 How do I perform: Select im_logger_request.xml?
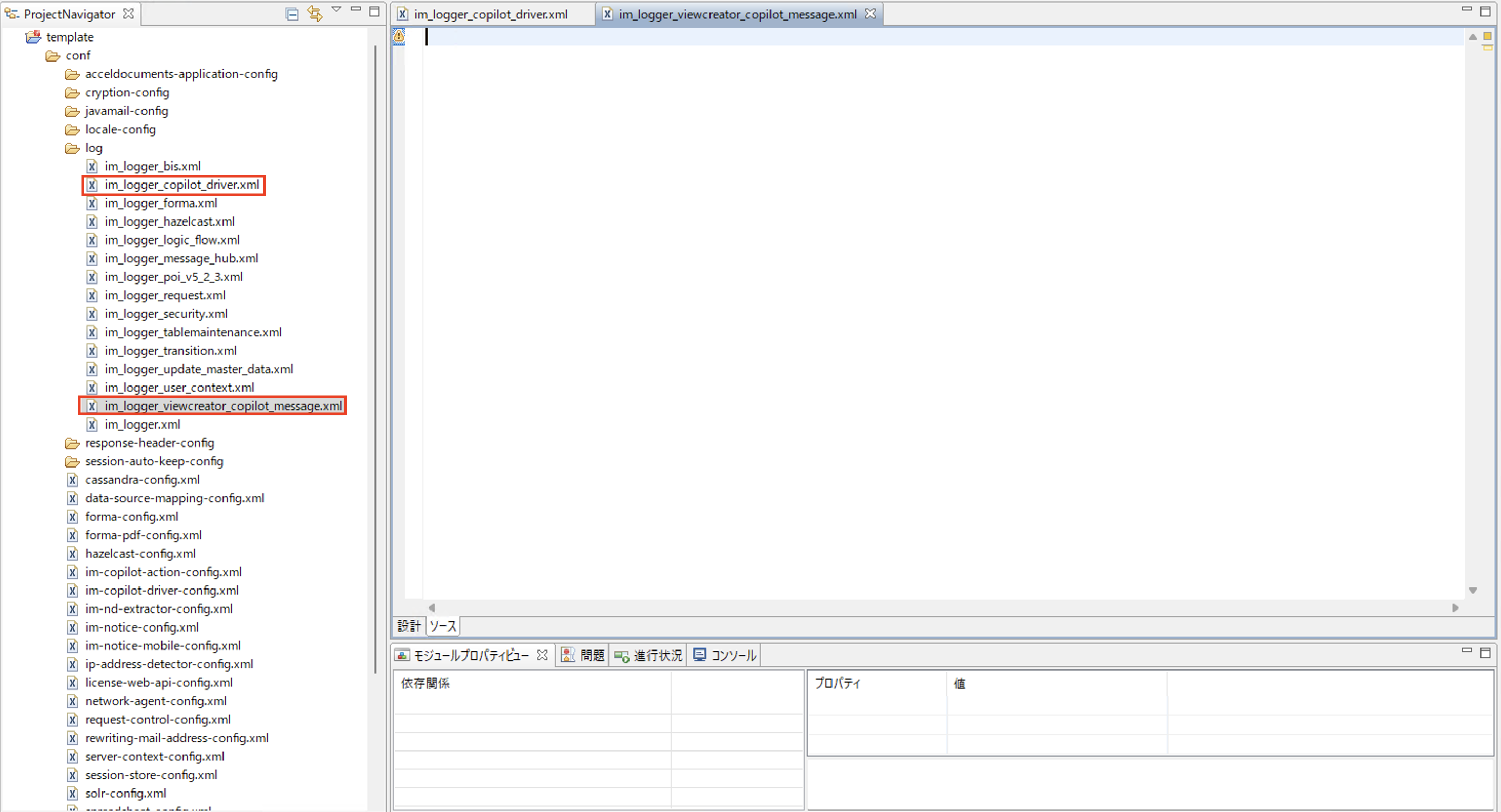coord(165,295)
